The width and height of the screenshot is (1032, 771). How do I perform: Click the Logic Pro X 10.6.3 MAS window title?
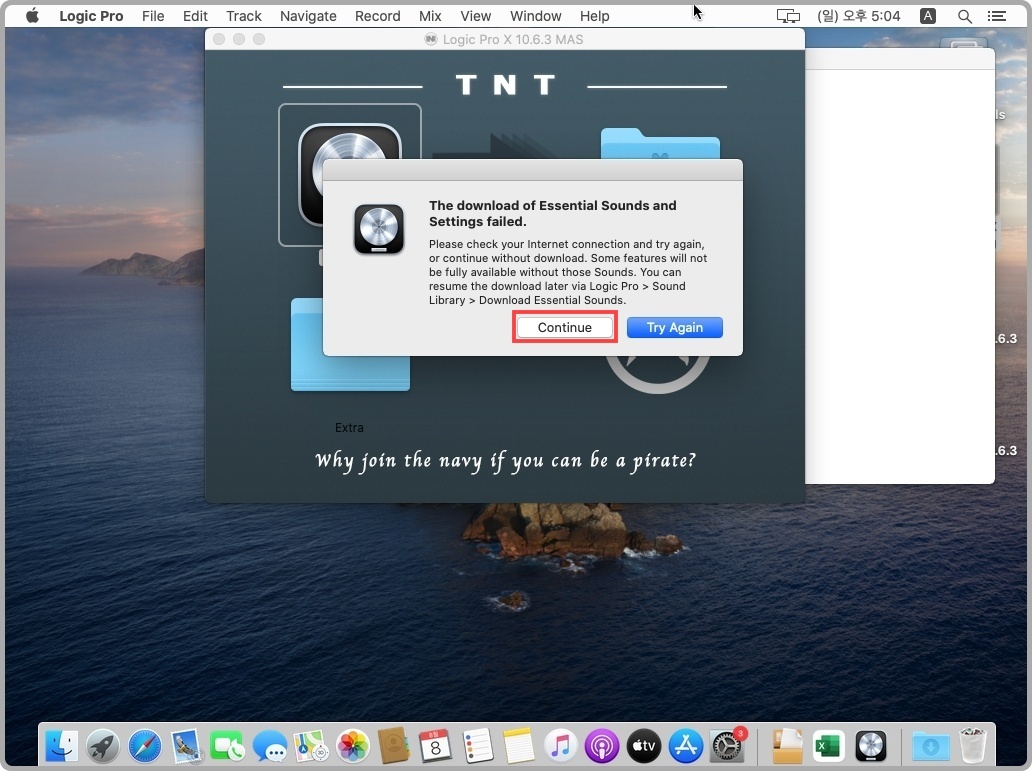coord(513,40)
